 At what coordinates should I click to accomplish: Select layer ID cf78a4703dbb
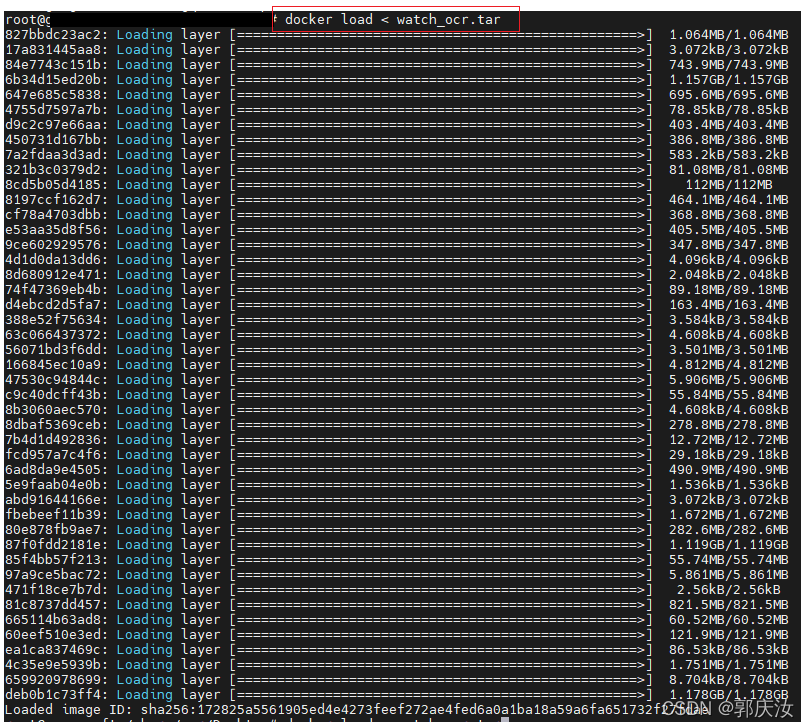point(53,214)
